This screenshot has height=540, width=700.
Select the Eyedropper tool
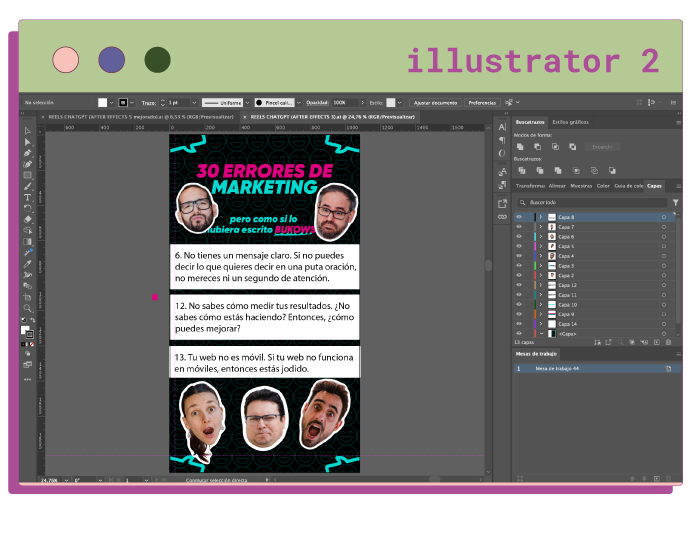click(x=28, y=264)
